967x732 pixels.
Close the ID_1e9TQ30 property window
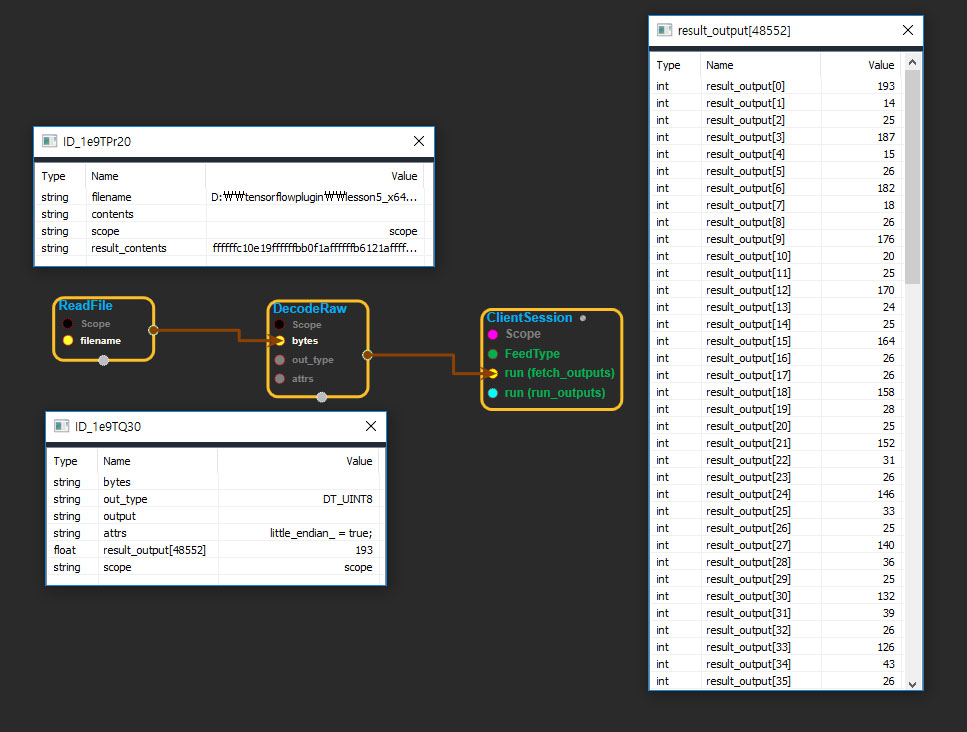(x=371, y=426)
